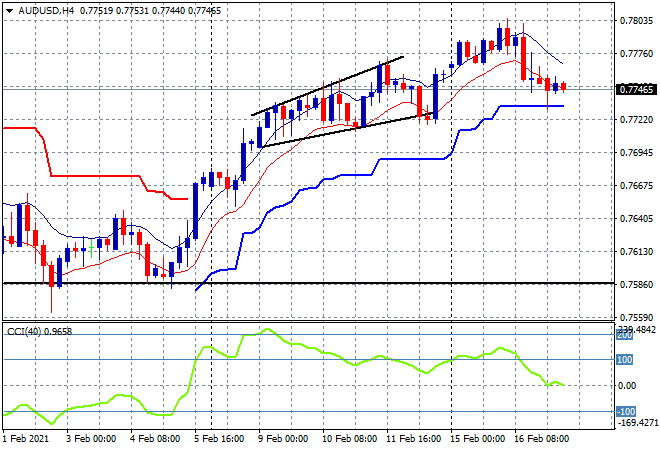Open the chart menu triangle beside AUDUSD,H4
The width and height of the screenshot is (660, 450).
[x=9, y=11]
